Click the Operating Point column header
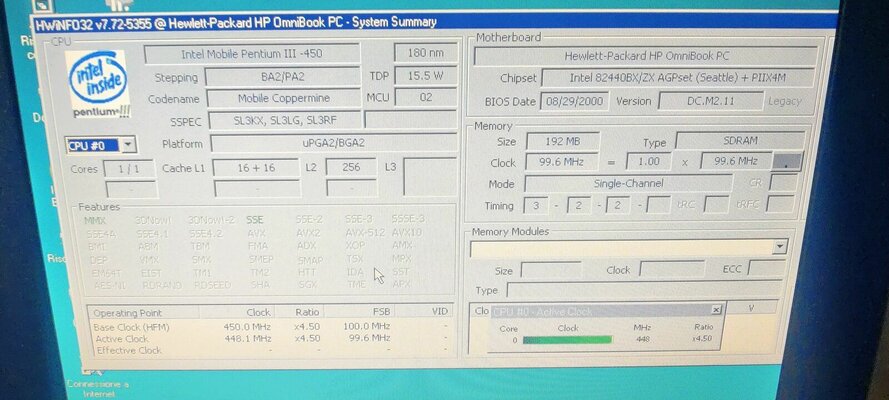This screenshot has height=400, width=889. pos(129,312)
